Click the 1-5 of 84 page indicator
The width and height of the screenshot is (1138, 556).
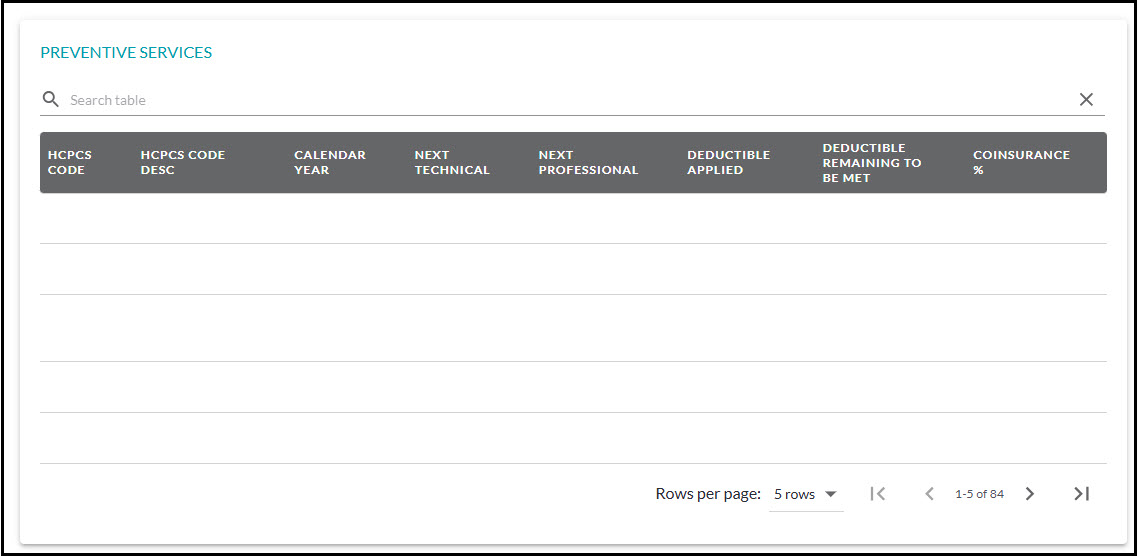[979, 494]
